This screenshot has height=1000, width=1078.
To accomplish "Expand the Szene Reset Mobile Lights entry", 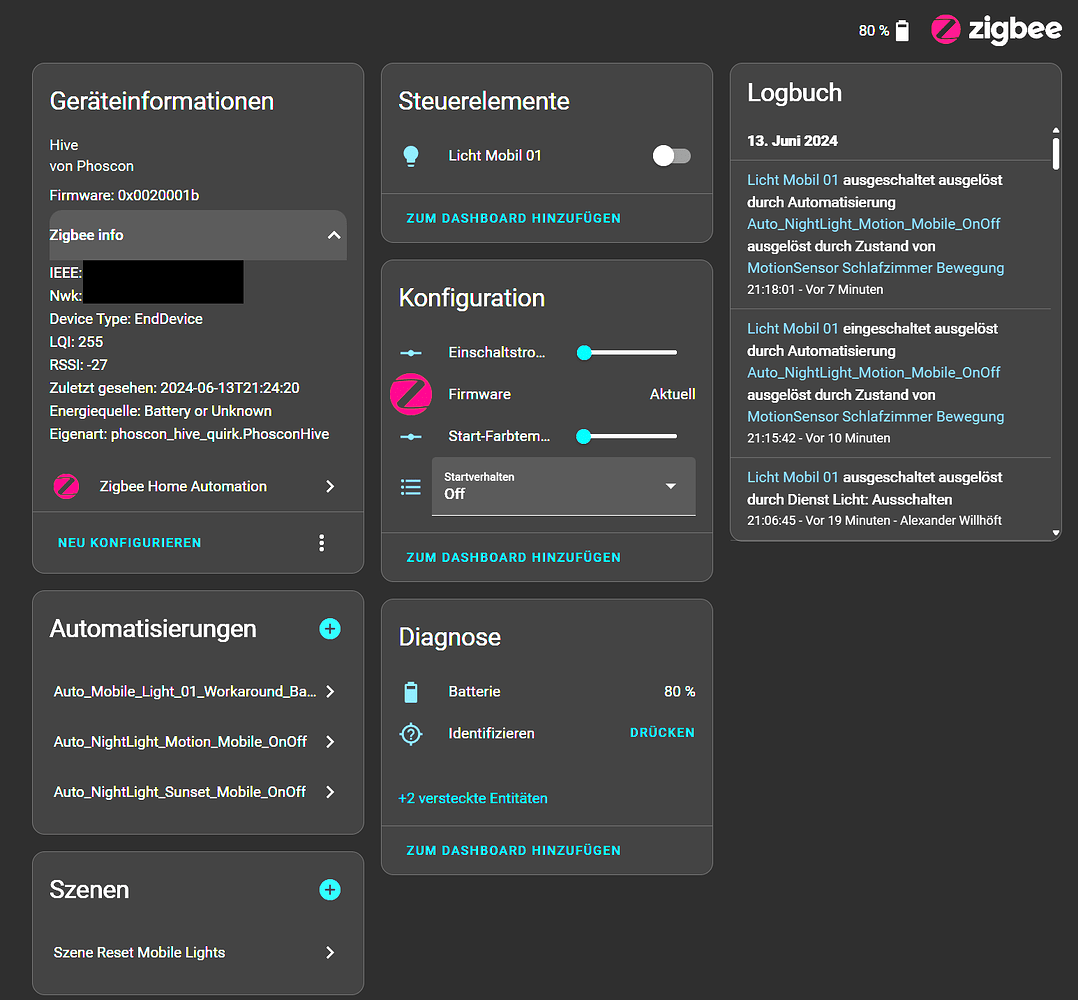I will 329,952.
